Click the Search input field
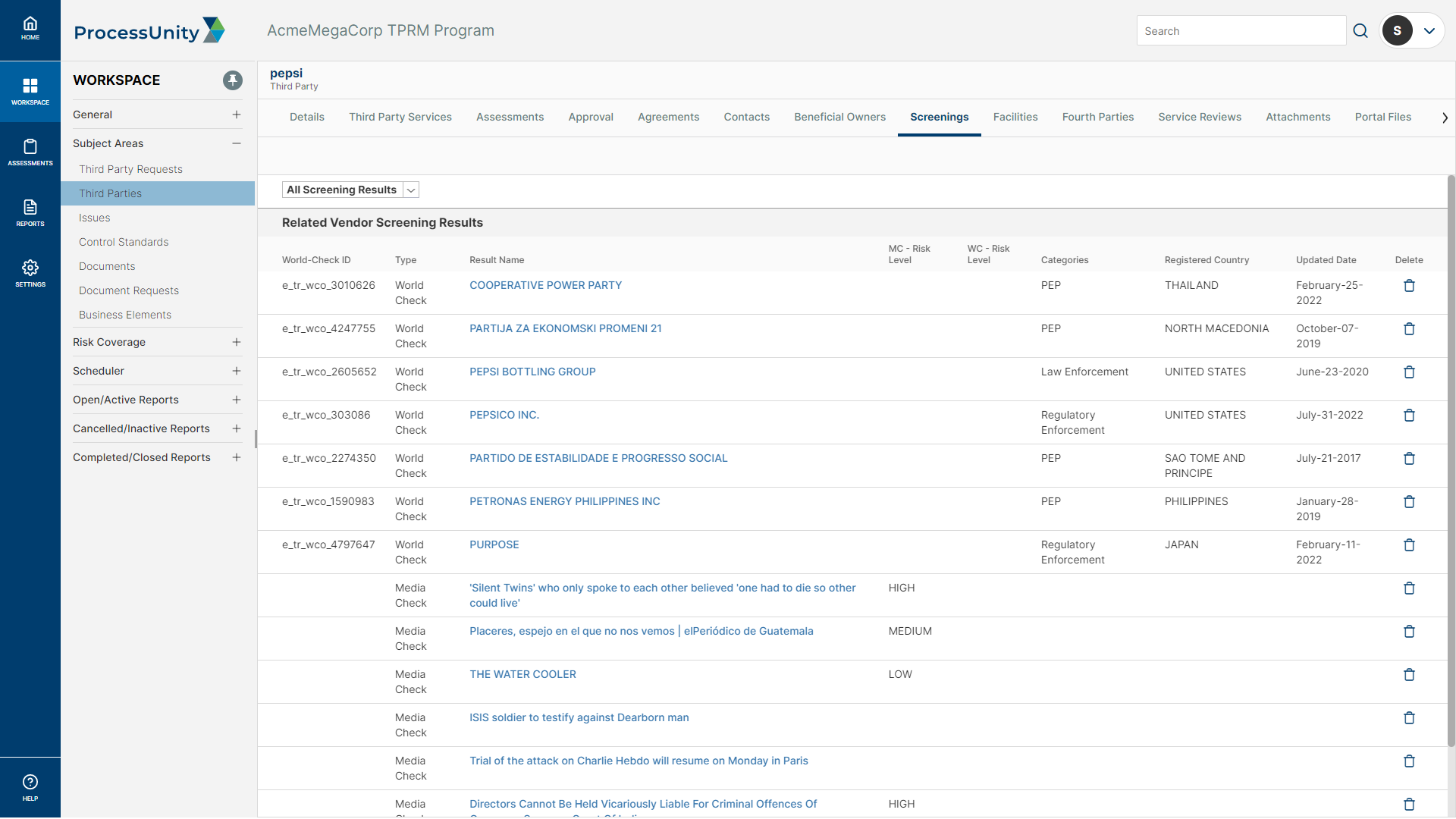Screen dimensions: 1456x819 tap(1241, 31)
